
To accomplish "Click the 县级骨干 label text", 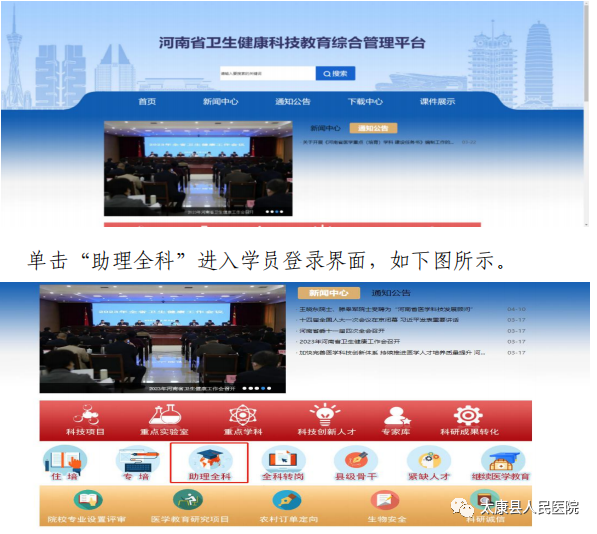I will click(x=356, y=477).
